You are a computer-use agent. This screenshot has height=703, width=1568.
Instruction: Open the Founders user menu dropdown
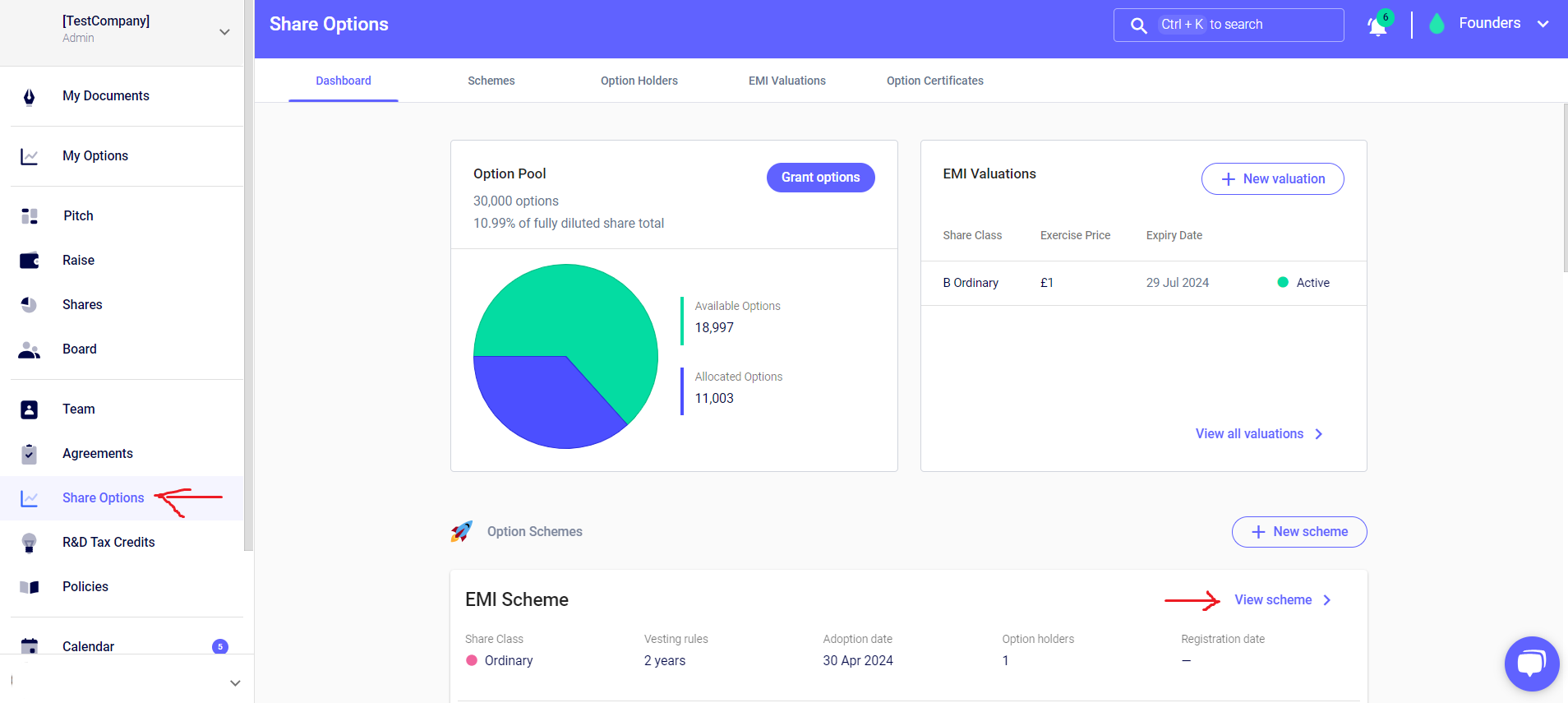pyautogui.click(x=1543, y=24)
